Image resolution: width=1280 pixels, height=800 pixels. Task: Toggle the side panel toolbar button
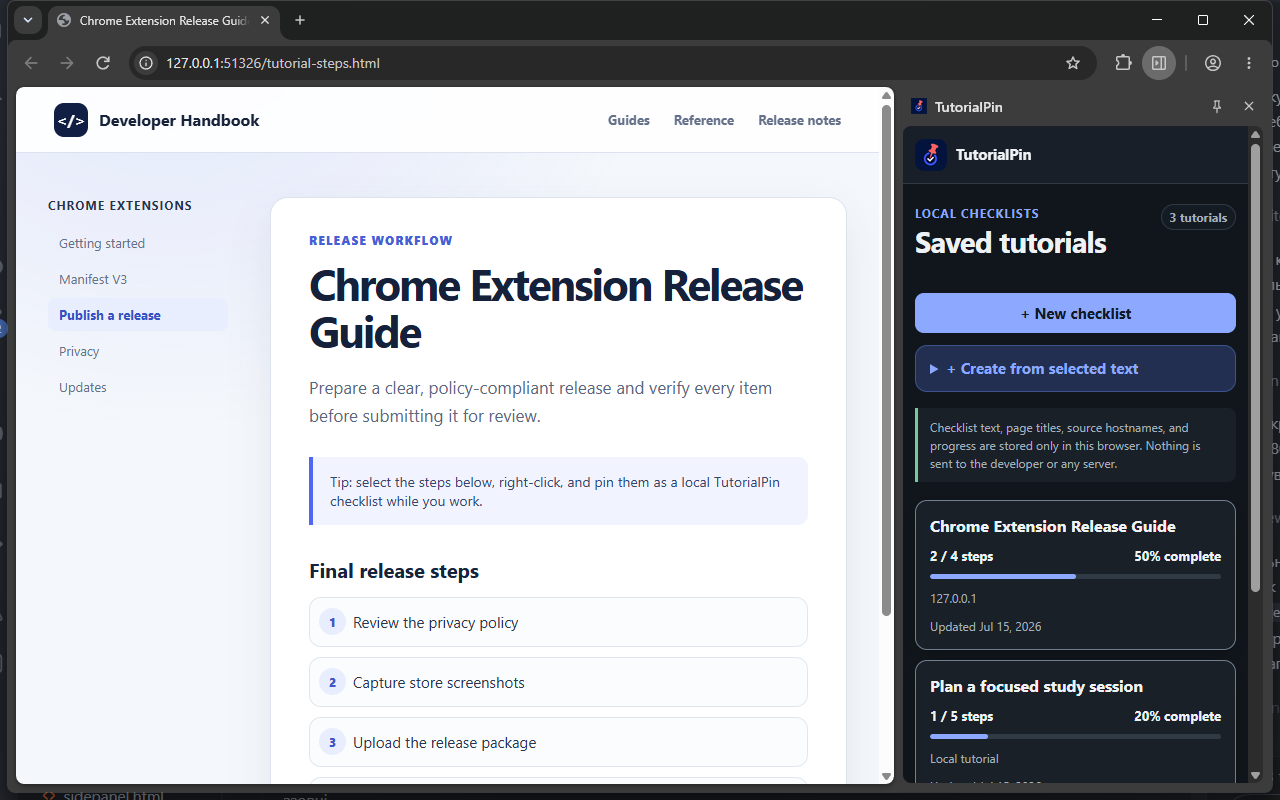pos(1159,63)
